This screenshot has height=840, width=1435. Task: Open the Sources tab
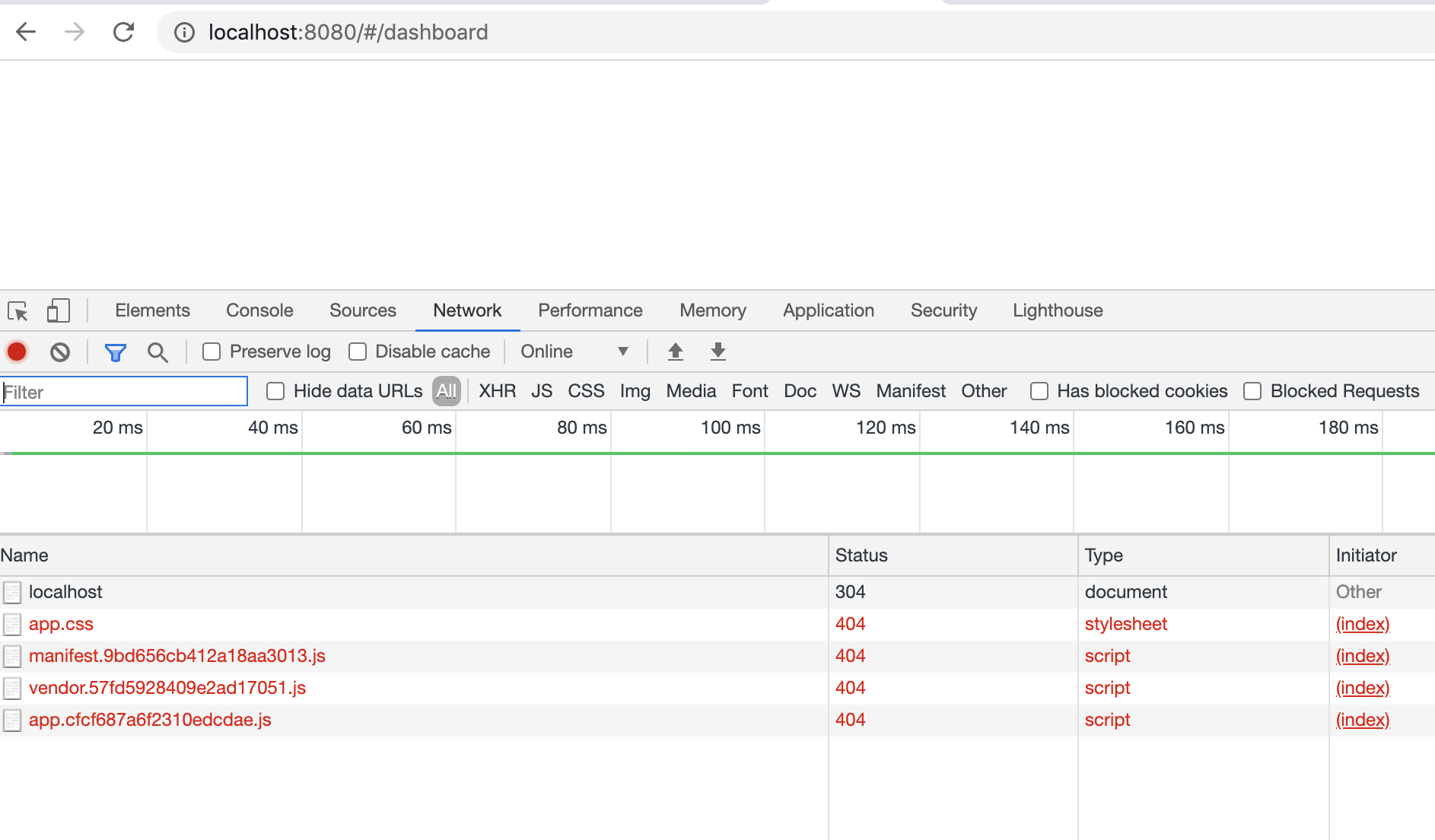pyautogui.click(x=363, y=310)
